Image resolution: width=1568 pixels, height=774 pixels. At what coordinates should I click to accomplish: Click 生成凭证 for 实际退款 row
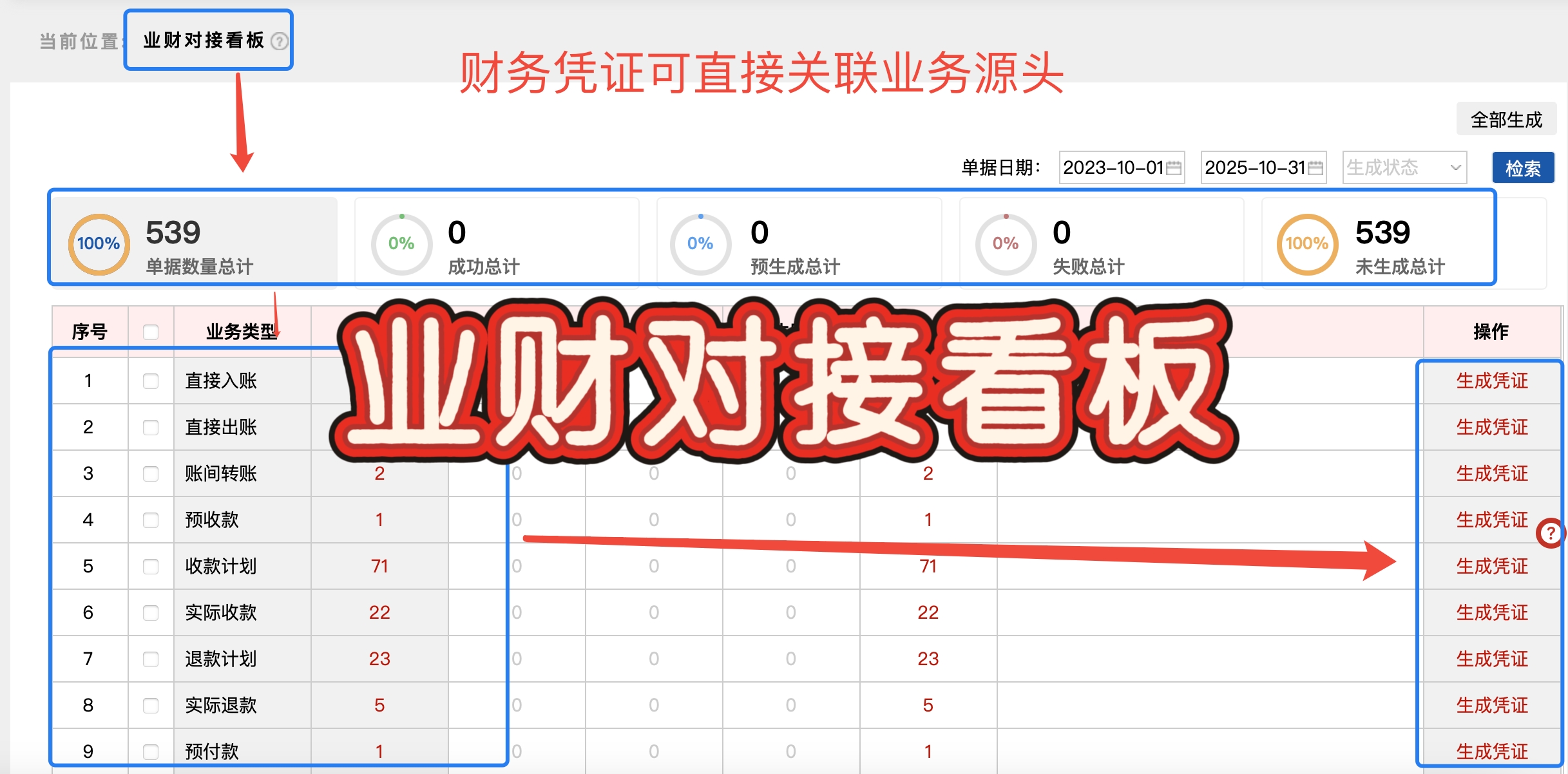pos(1492,705)
